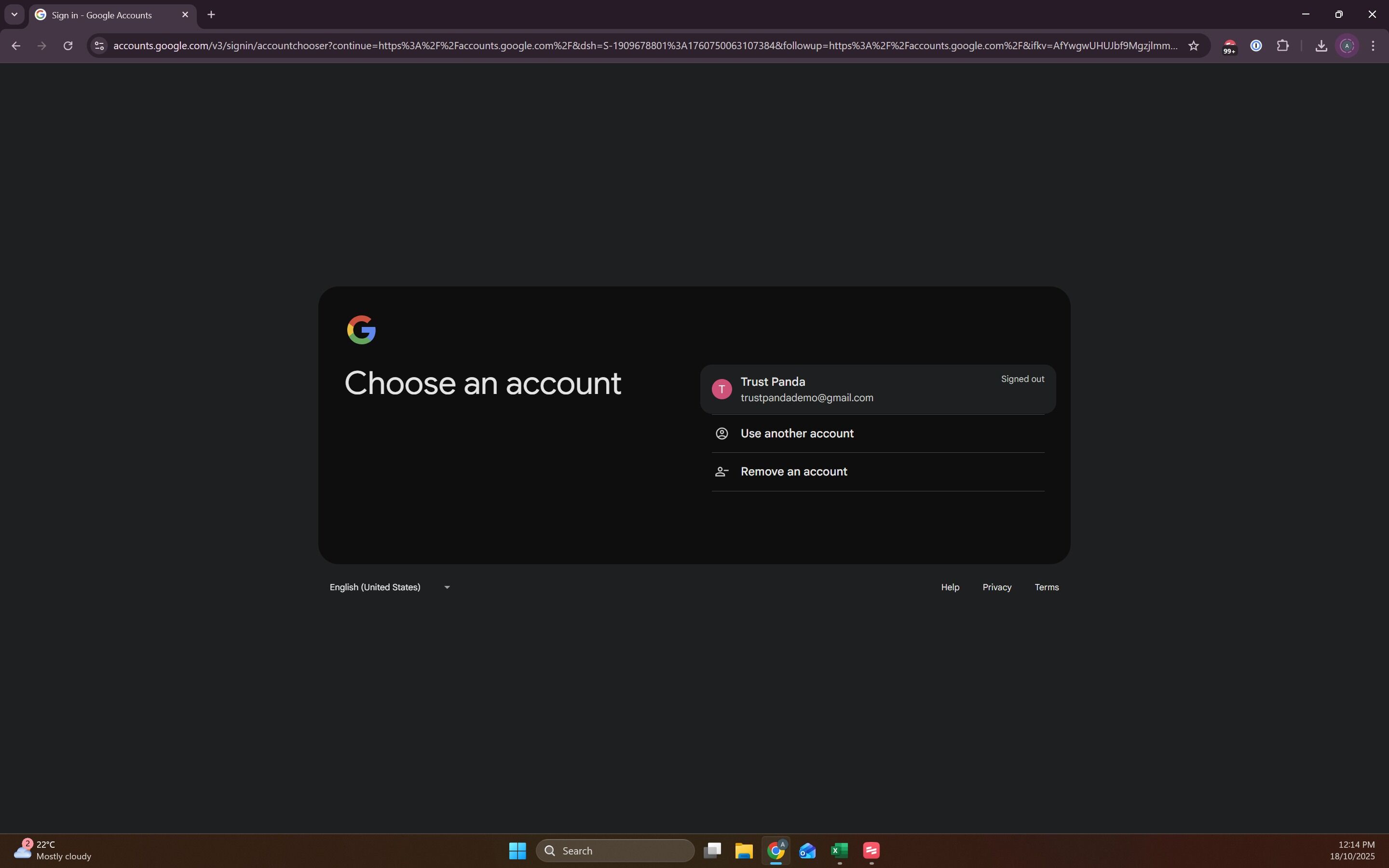The height and width of the screenshot is (868, 1389).
Task: Open Chrome downloads icon
Action: coord(1321,46)
